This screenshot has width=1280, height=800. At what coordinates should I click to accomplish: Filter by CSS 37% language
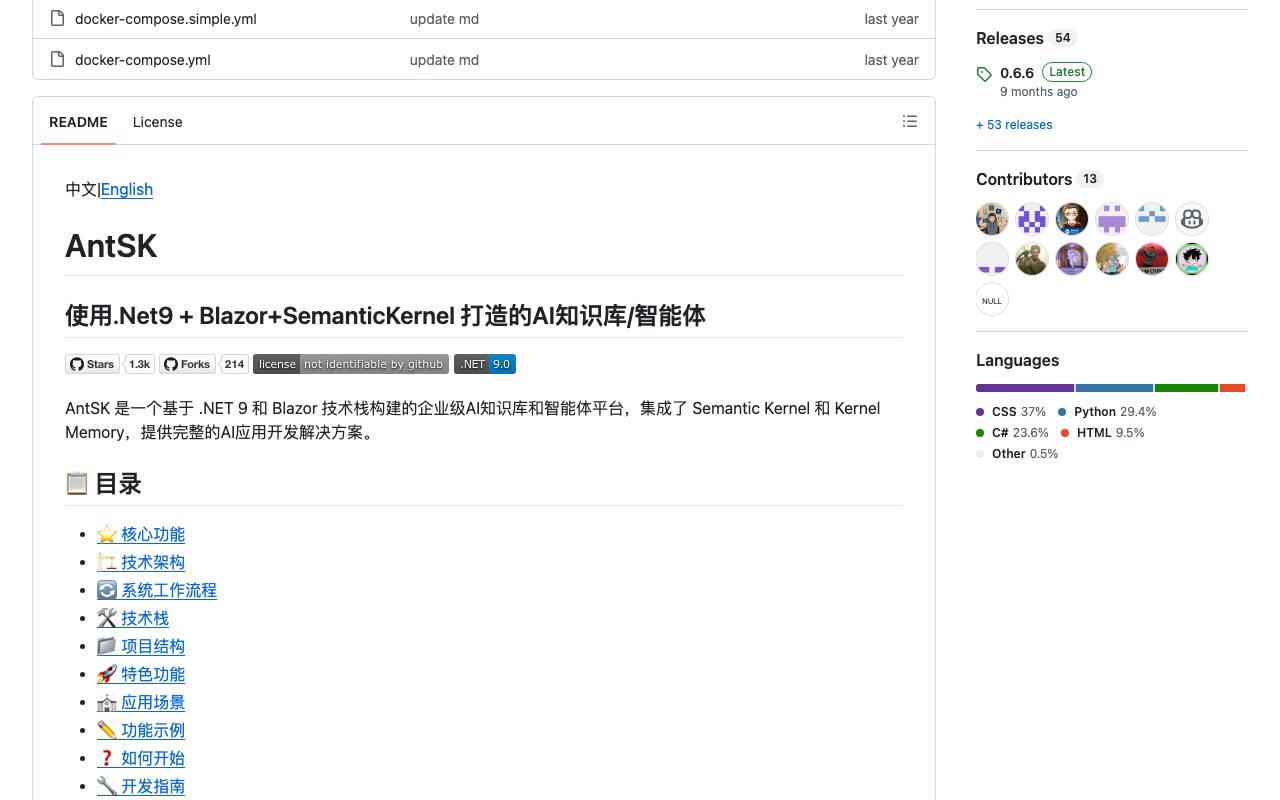[x=1011, y=412]
